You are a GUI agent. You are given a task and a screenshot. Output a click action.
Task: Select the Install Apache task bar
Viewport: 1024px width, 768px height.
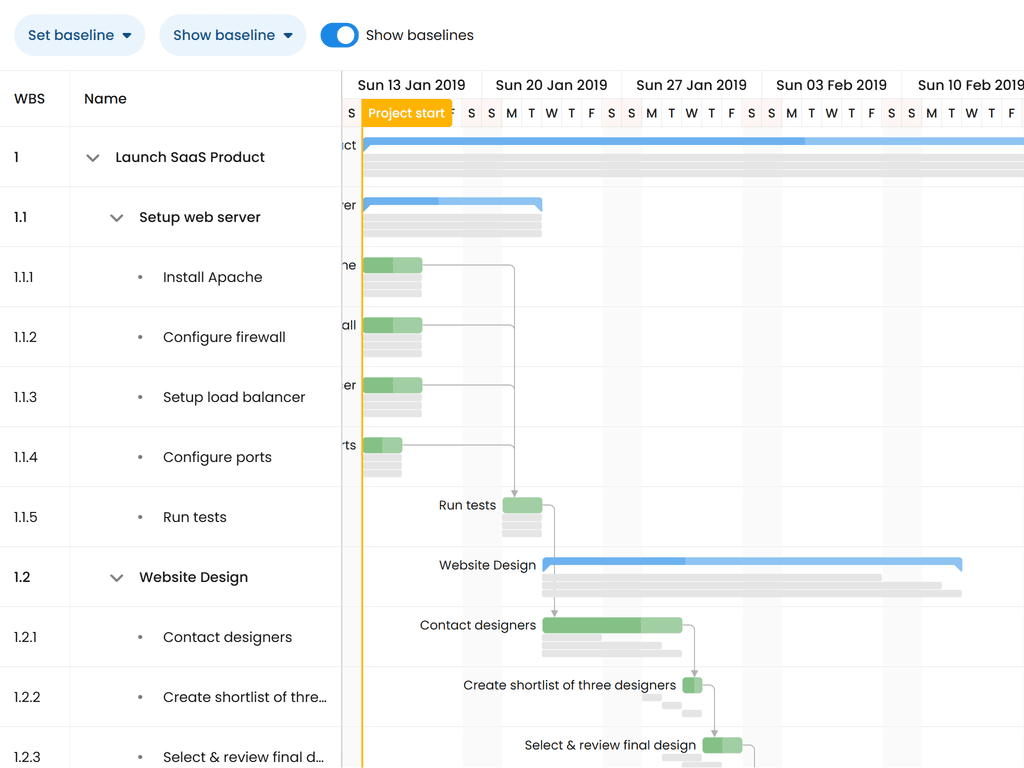coord(392,265)
